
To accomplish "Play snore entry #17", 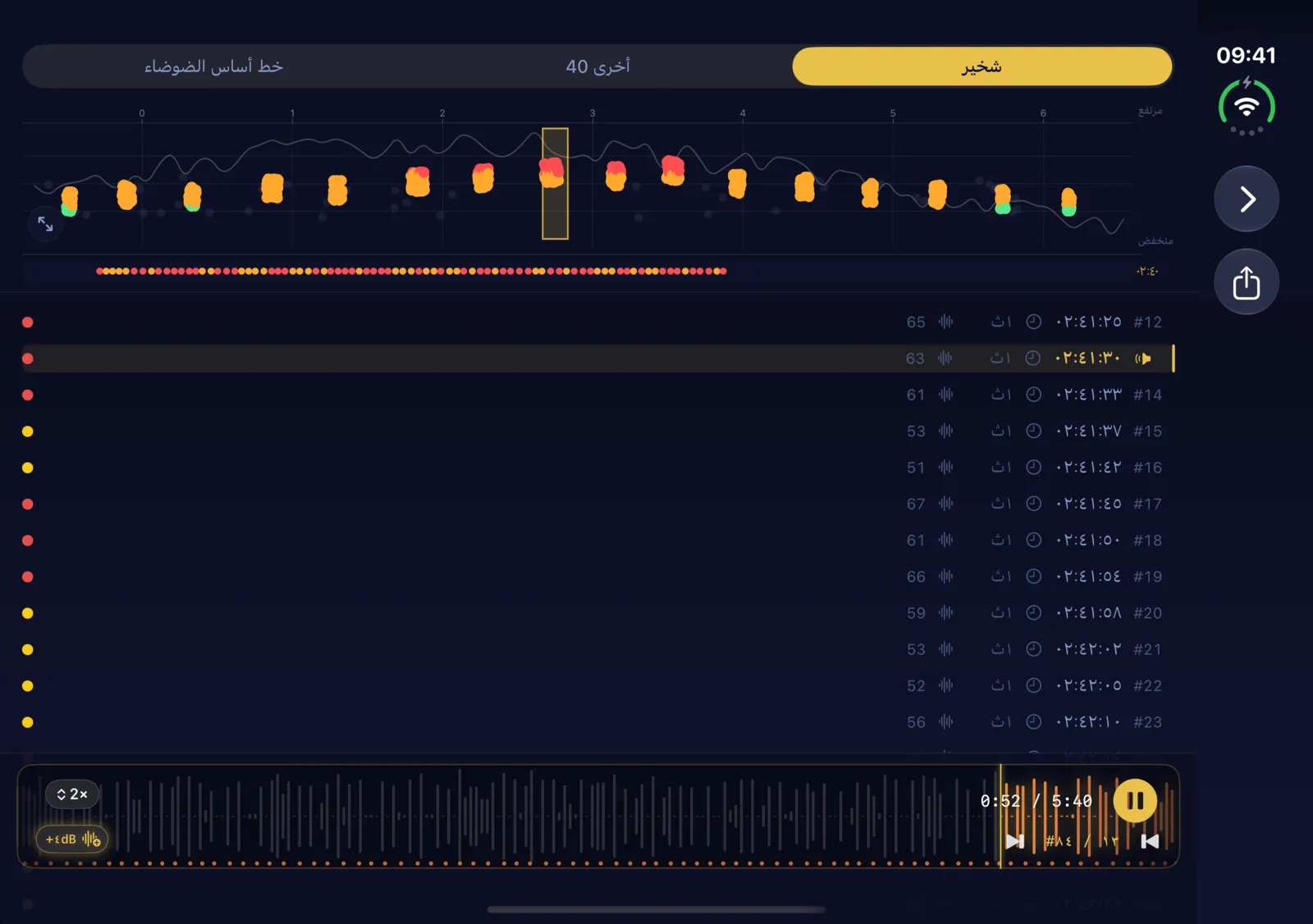I will [597, 504].
